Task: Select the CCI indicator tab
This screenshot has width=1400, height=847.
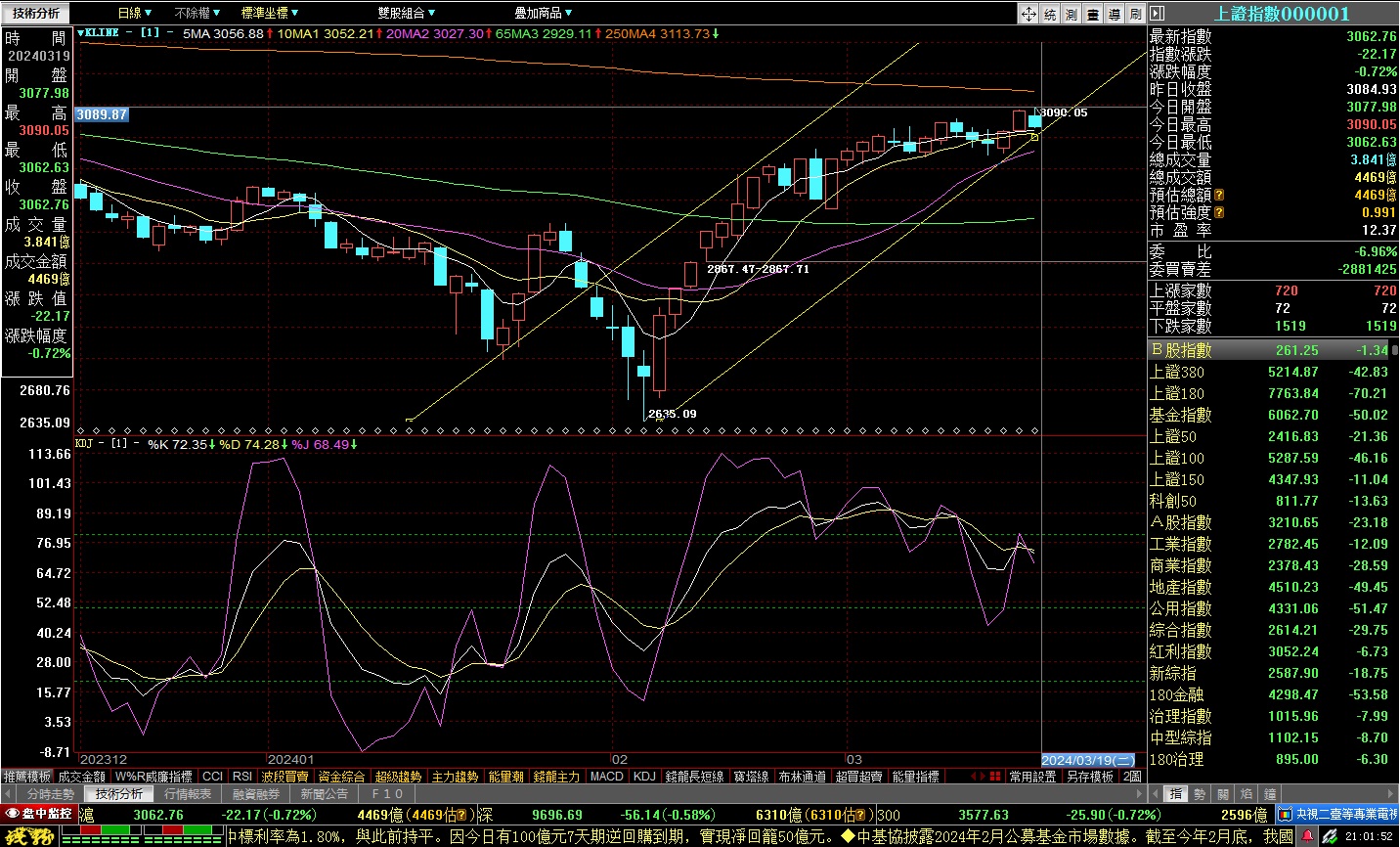Action: (x=212, y=777)
